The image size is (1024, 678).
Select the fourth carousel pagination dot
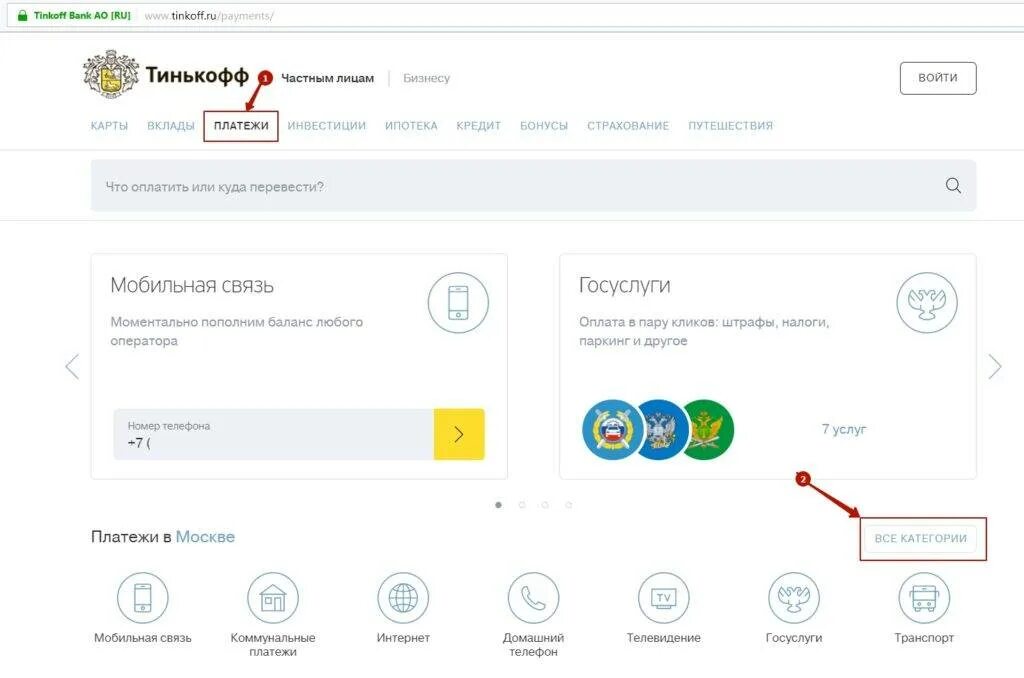569,505
